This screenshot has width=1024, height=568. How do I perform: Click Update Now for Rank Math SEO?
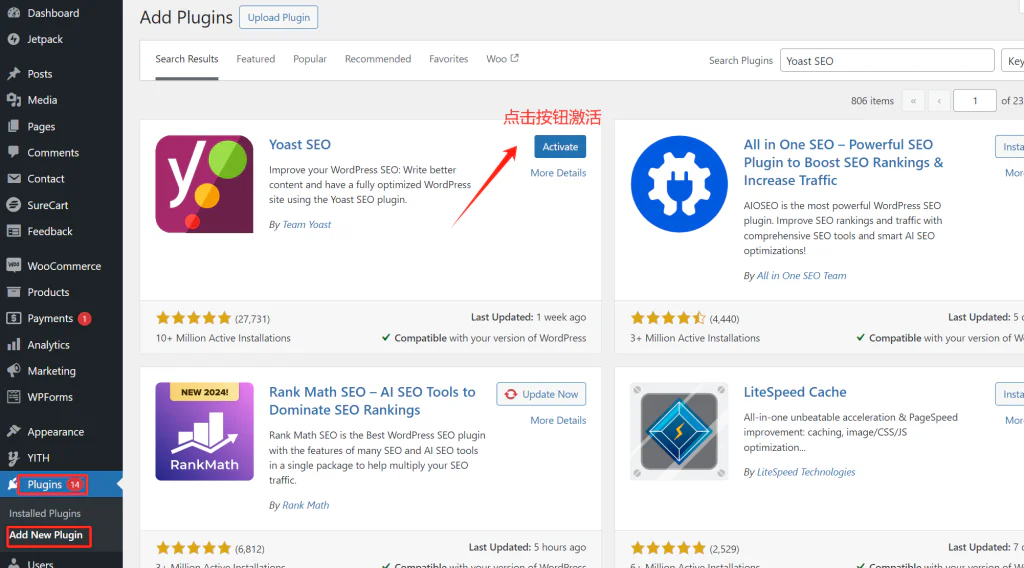click(x=541, y=394)
